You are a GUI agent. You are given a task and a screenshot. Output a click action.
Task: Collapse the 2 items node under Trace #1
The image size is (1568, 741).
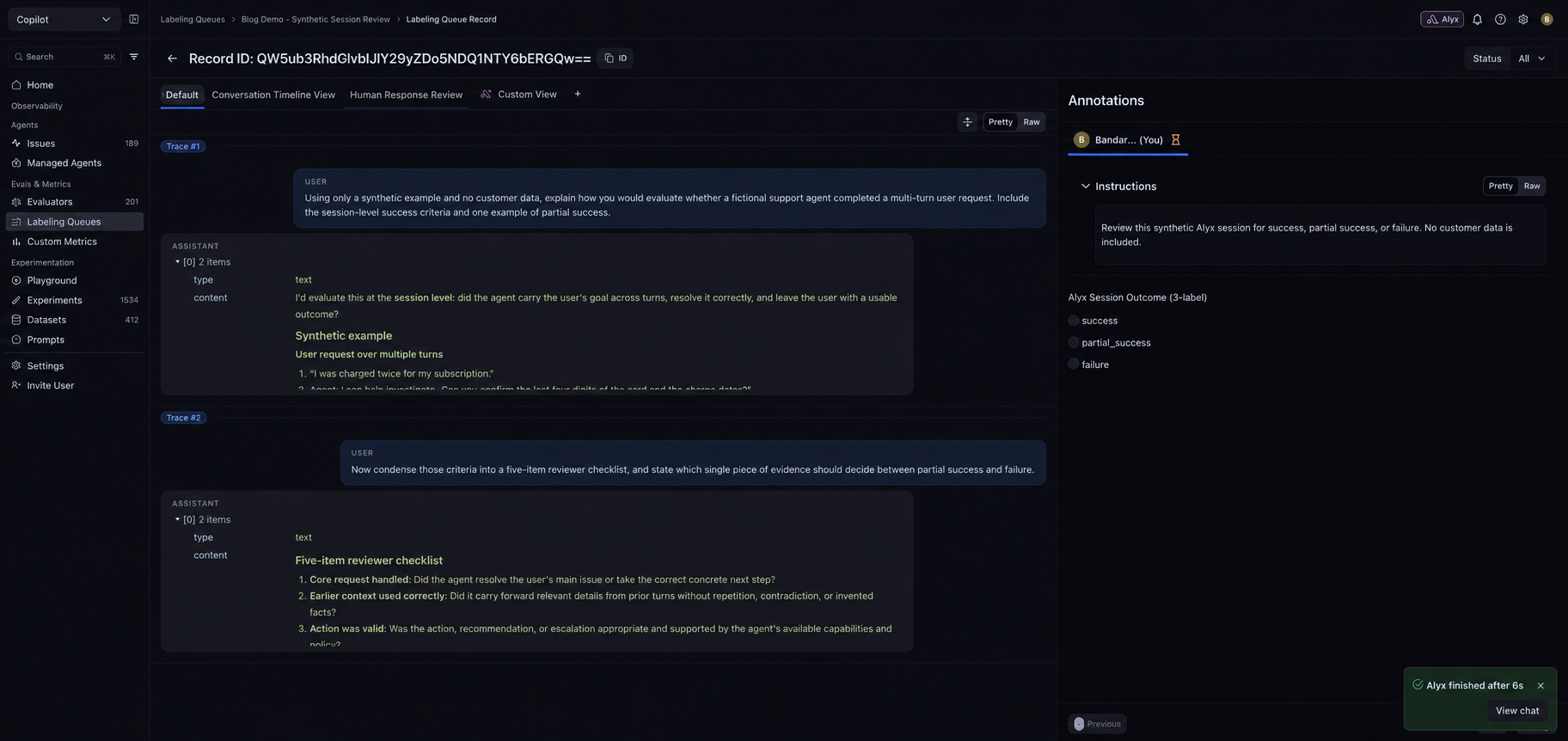click(x=178, y=262)
